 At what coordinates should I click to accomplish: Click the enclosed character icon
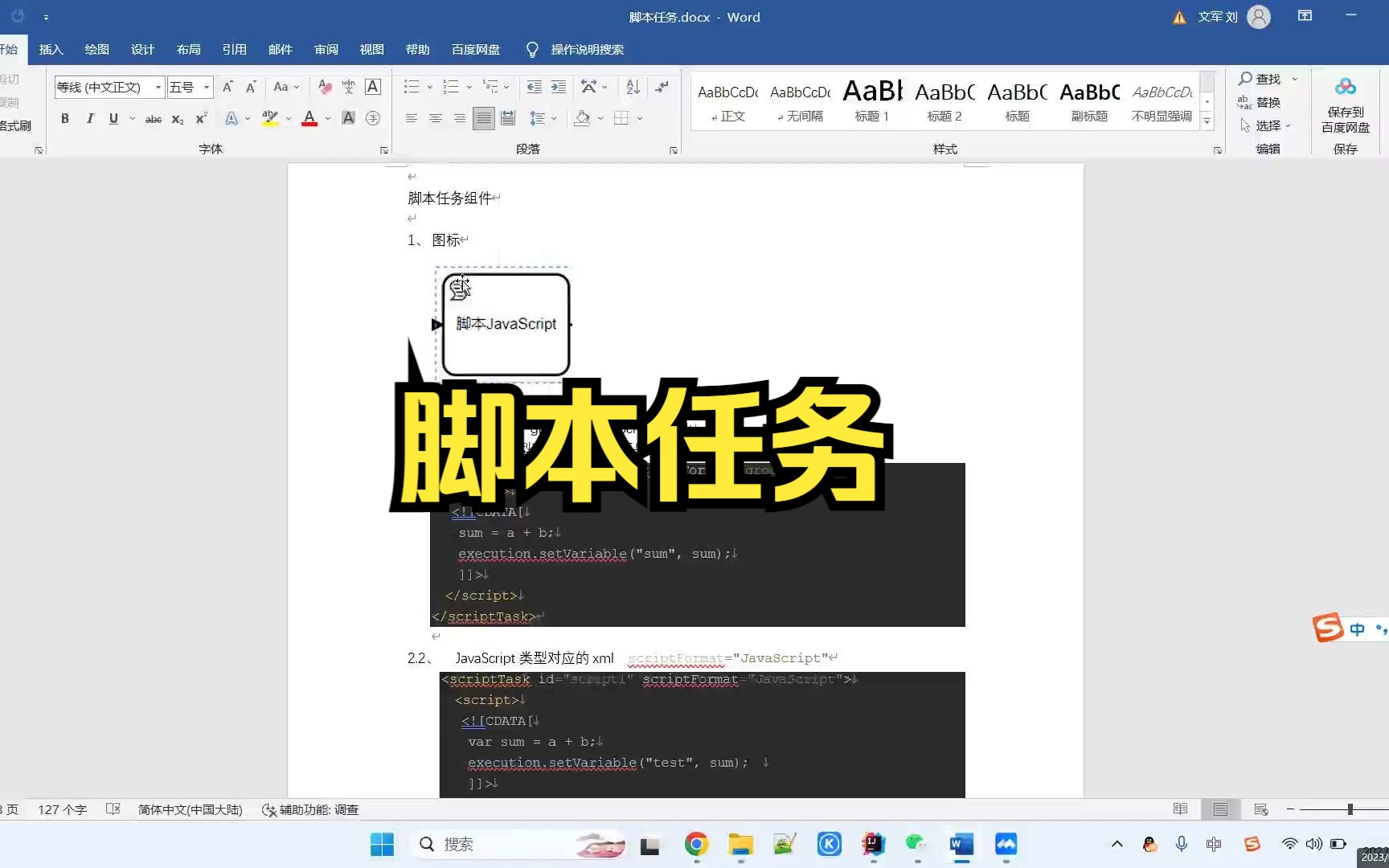click(372, 118)
